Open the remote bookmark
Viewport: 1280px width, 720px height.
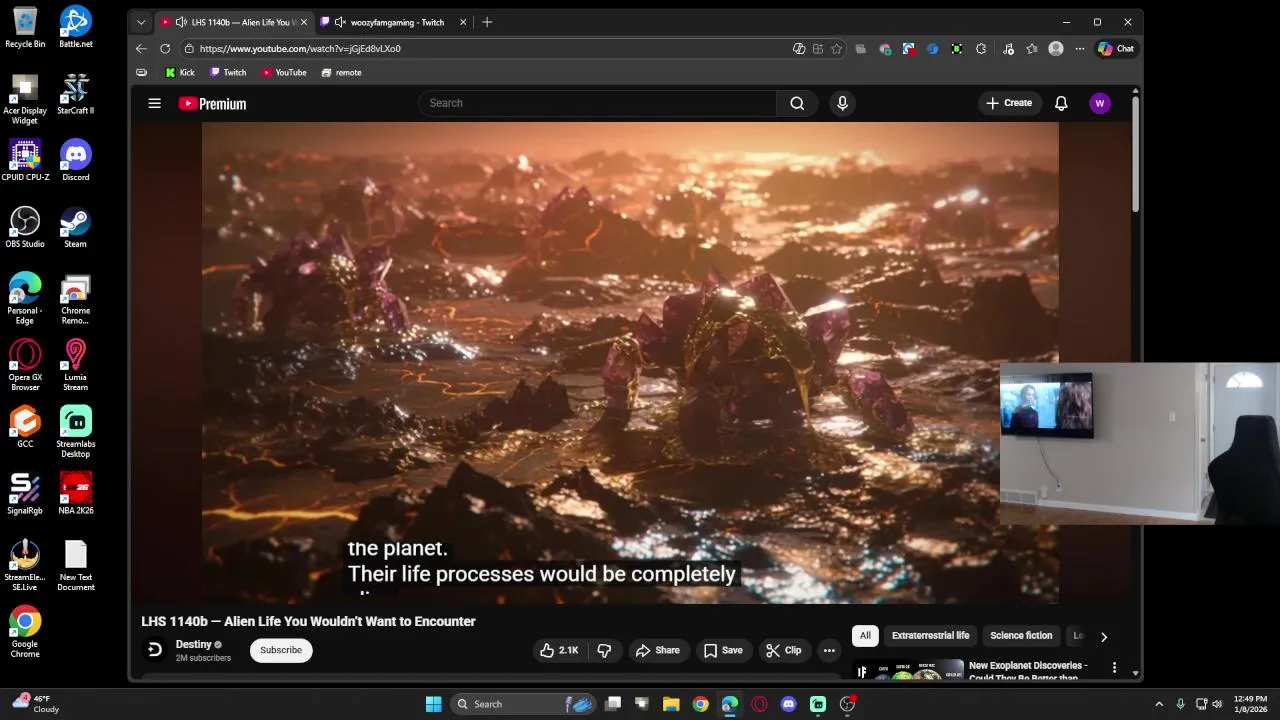click(341, 72)
